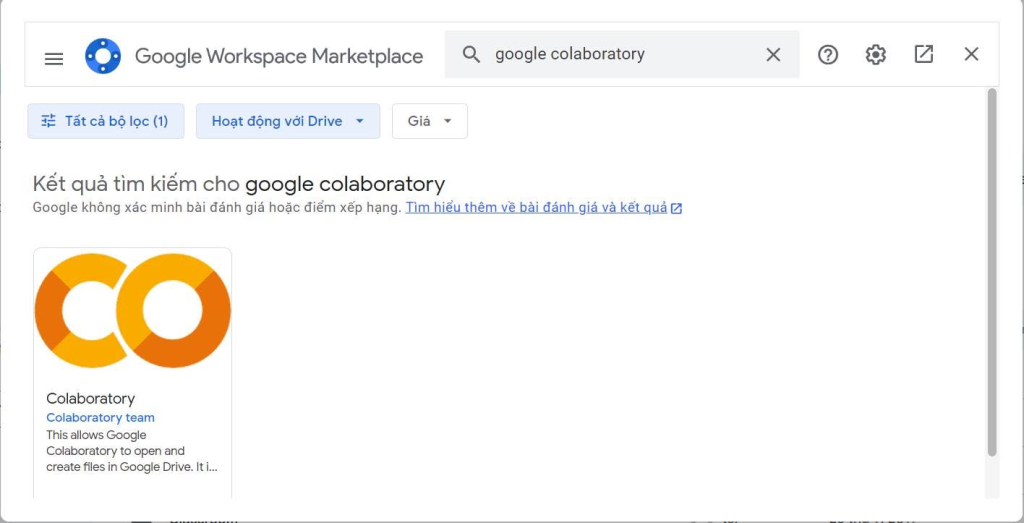Open the Tất cả bộ lọc (1) filters
1024x523 pixels.
[106, 121]
